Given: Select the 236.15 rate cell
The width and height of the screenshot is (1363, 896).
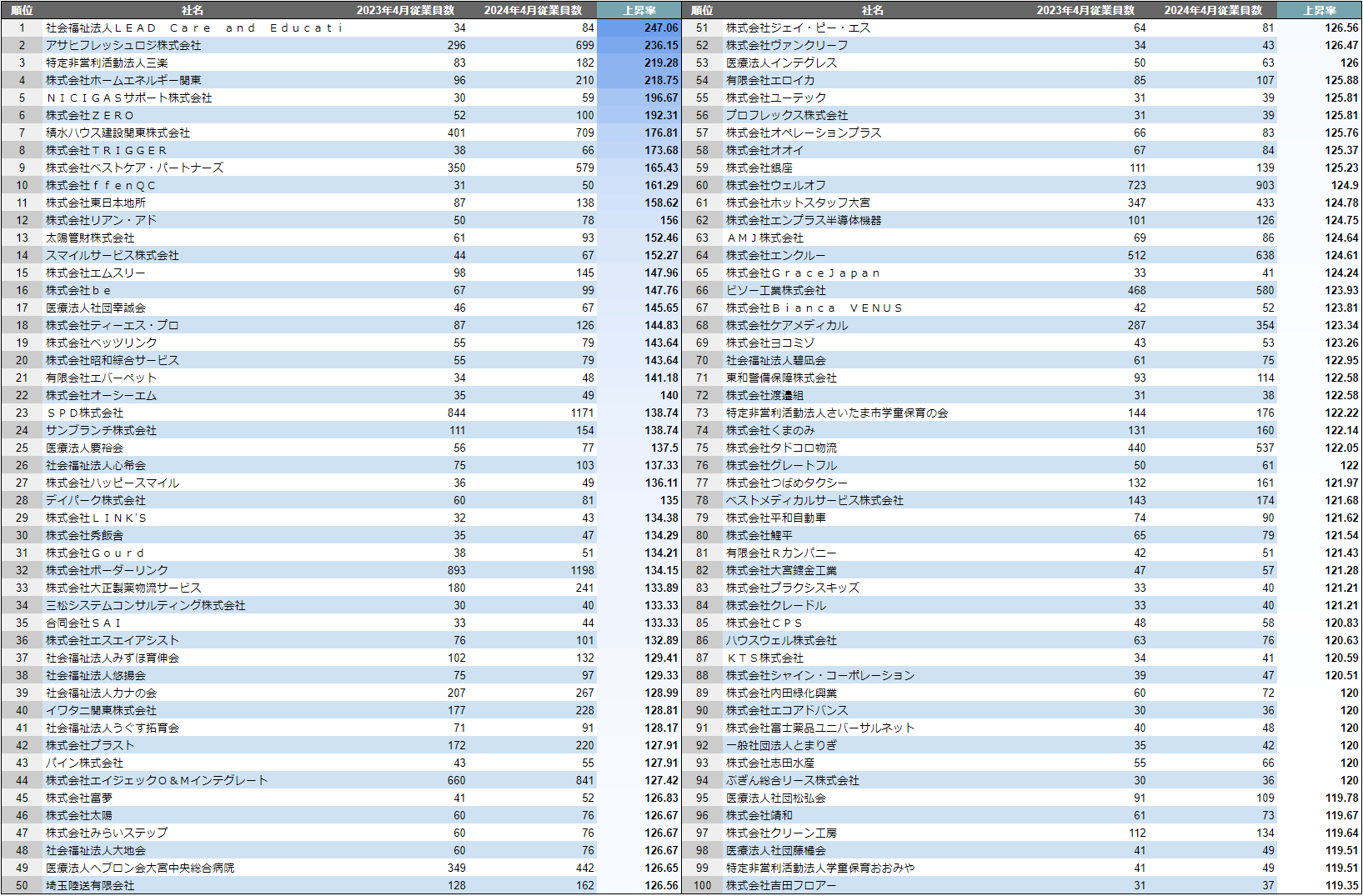Looking at the screenshot, I should click(x=639, y=45).
